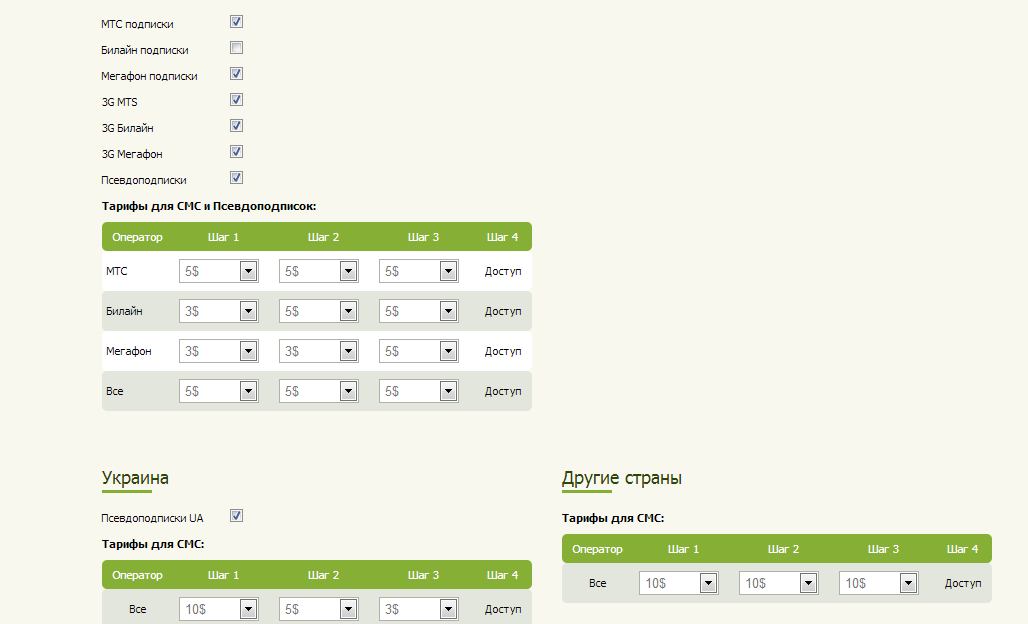Toggle the 3G Билайн checkbox

tap(237, 126)
